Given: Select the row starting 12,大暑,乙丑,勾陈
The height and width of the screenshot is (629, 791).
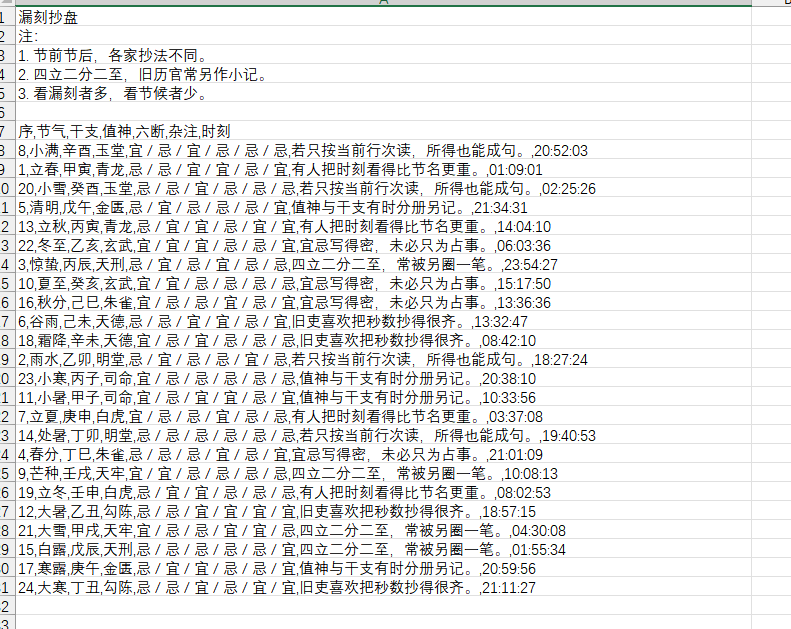Looking at the screenshot, I should point(383,511).
